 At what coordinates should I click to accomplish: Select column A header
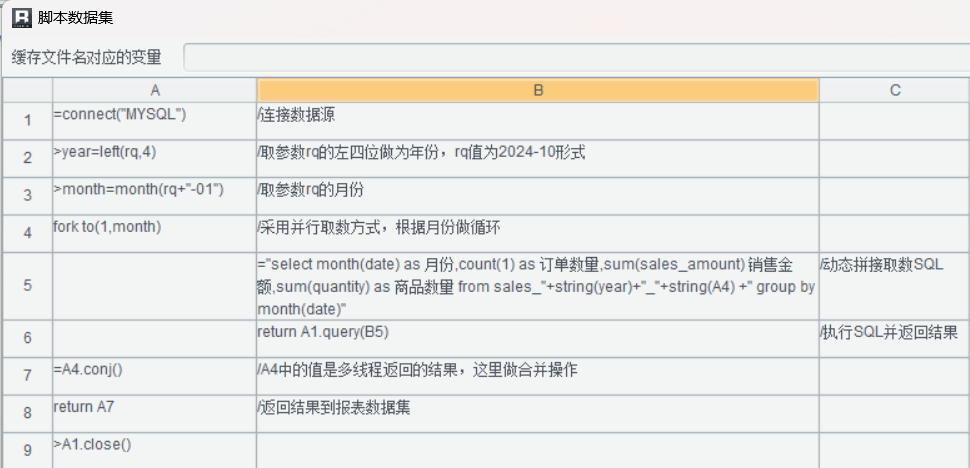click(x=154, y=90)
